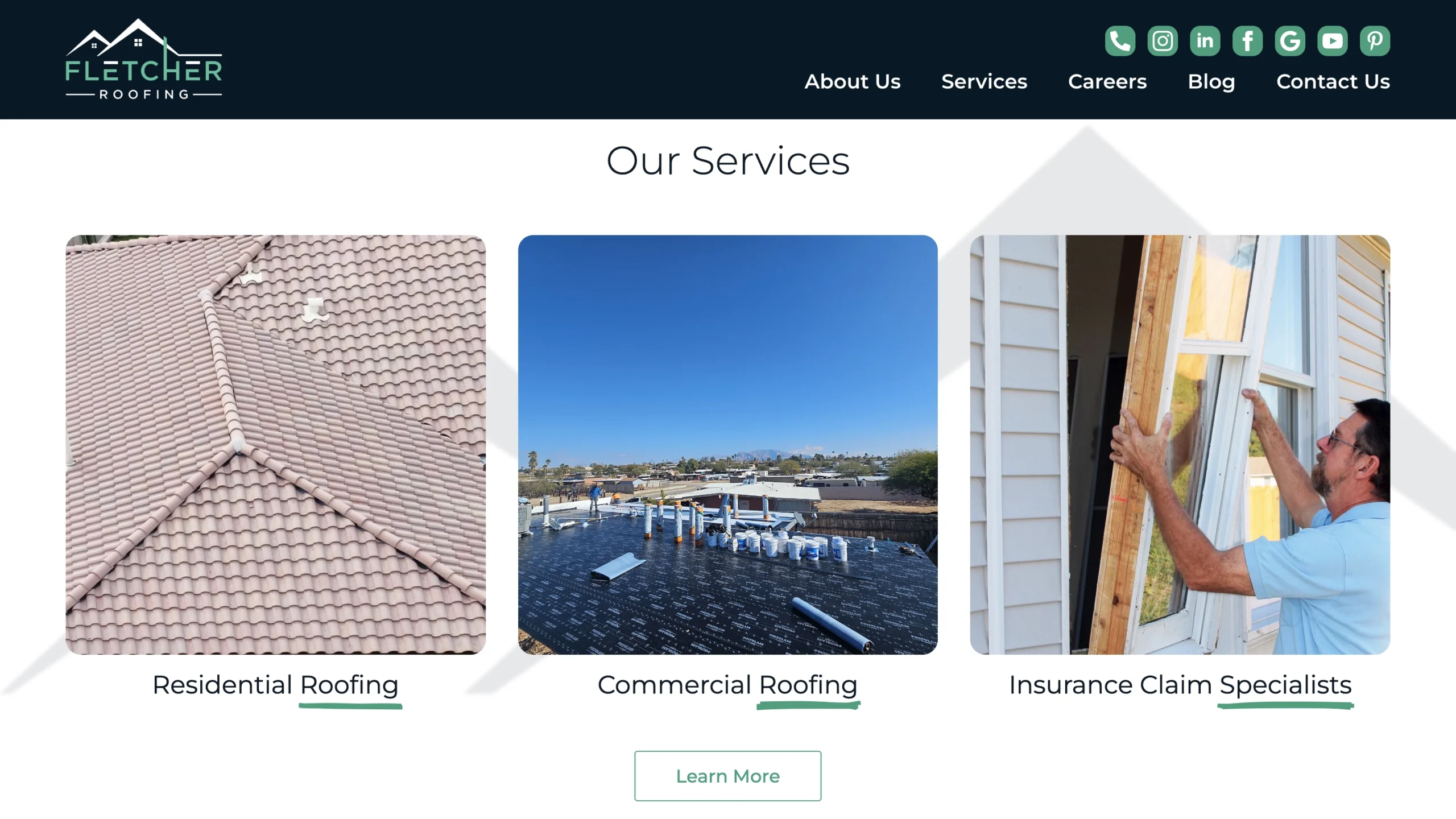The width and height of the screenshot is (1456, 819).
Task: Click the phone call icon
Action: pyautogui.click(x=1120, y=41)
